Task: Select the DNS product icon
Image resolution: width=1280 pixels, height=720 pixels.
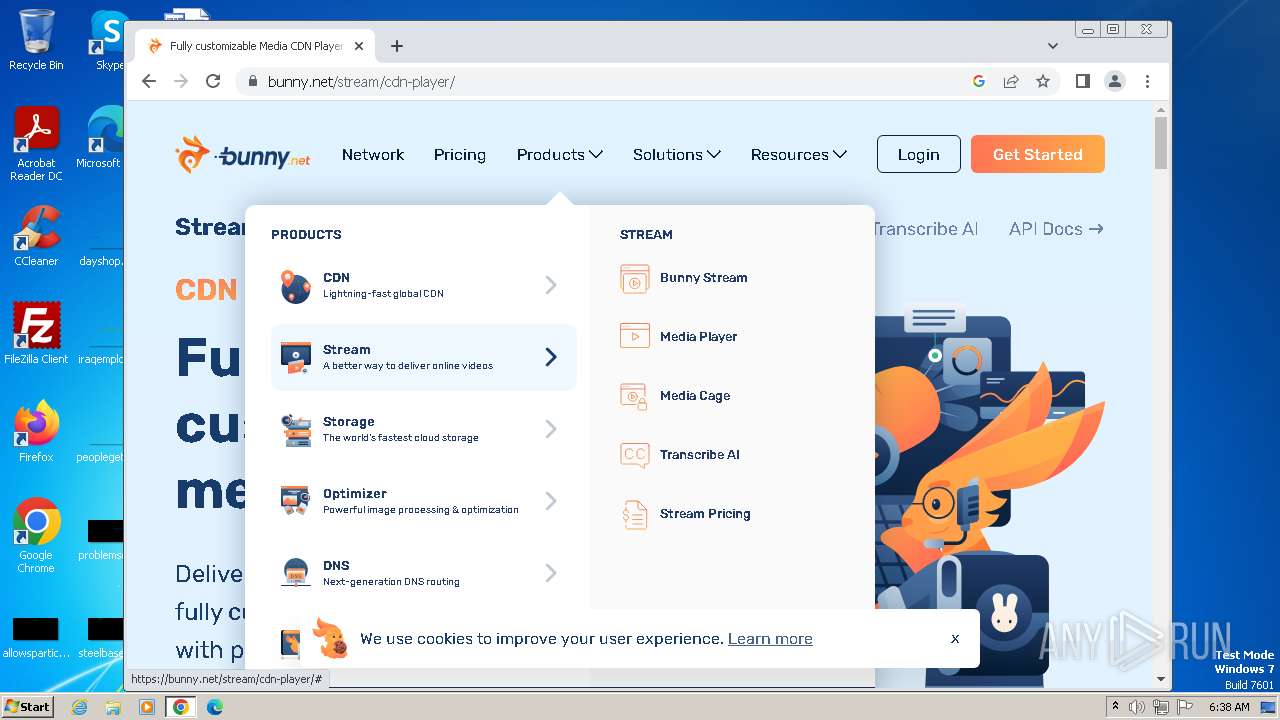Action: pos(295,573)
